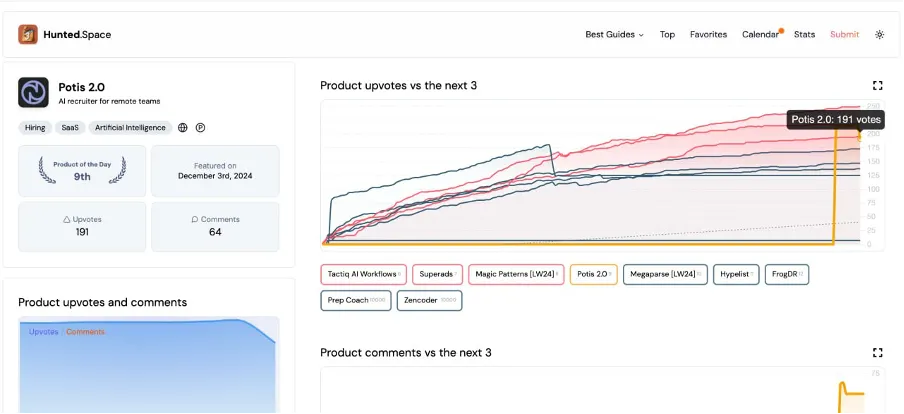Select the SaaS tag
904x414 pixels.
pos(70,128)
